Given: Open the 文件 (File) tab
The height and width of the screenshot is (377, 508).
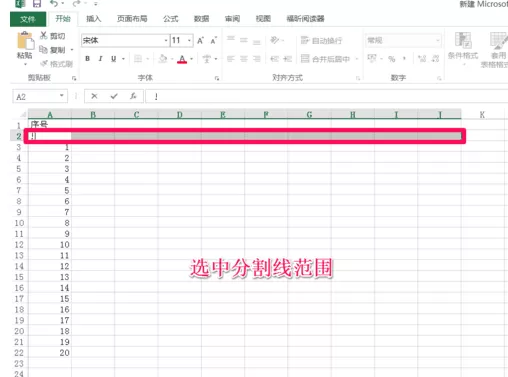Looking at the screenshot, I should click(28, 19).
